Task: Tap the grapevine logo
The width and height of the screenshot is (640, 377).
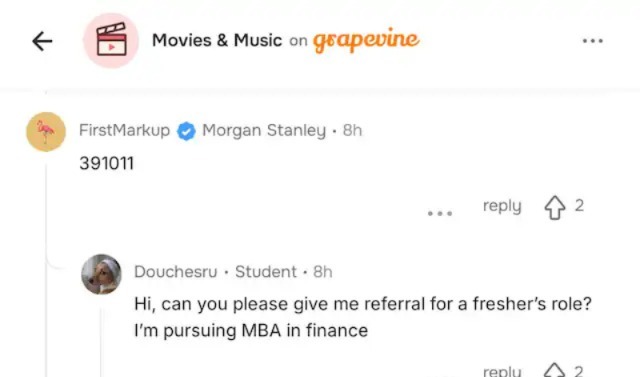Action: tap(366, 40)
